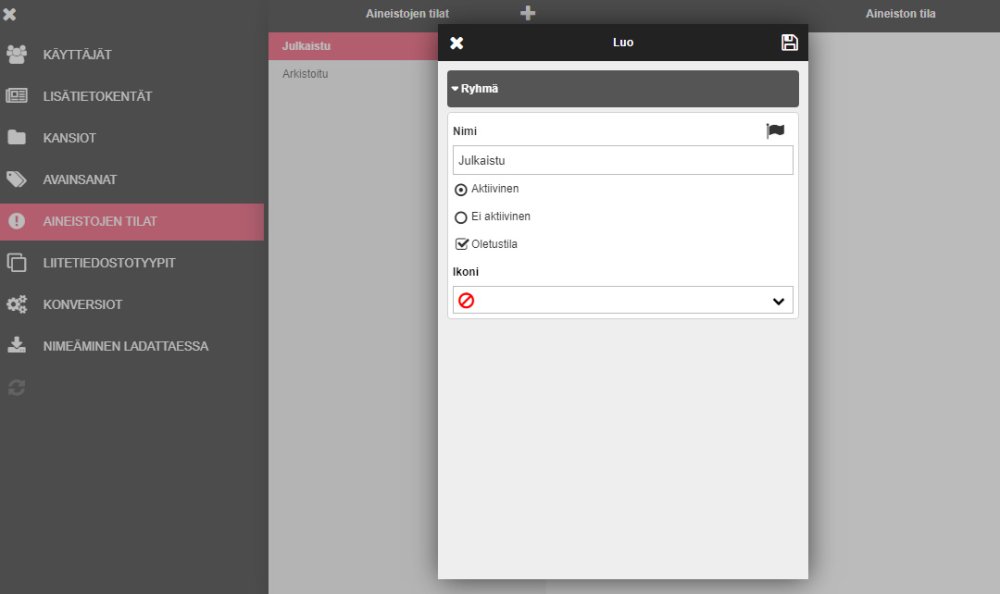Collapse the Ryhmä group header

coord(622,89)
